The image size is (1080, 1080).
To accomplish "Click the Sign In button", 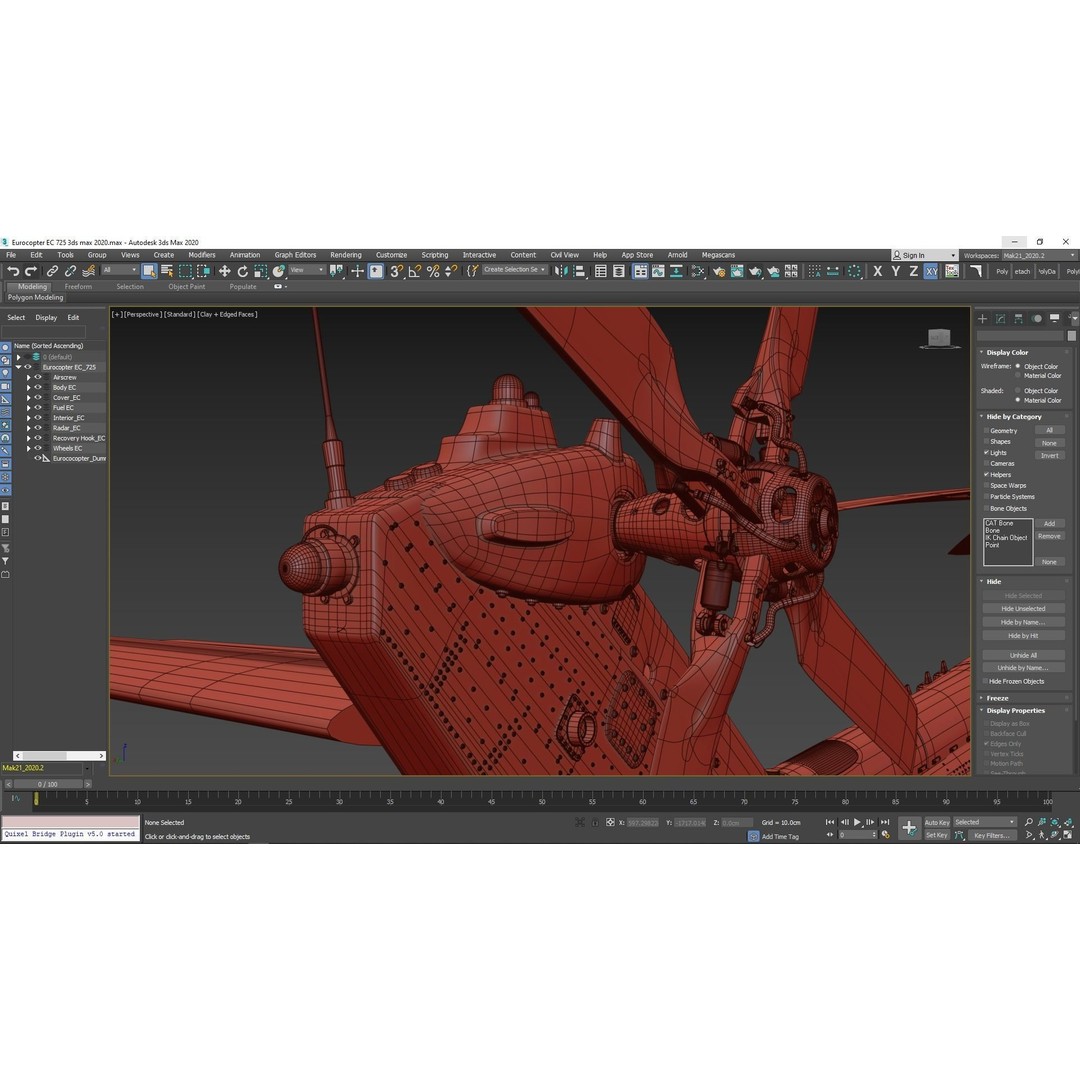I will pyautogui.click(x=924, y=255).
